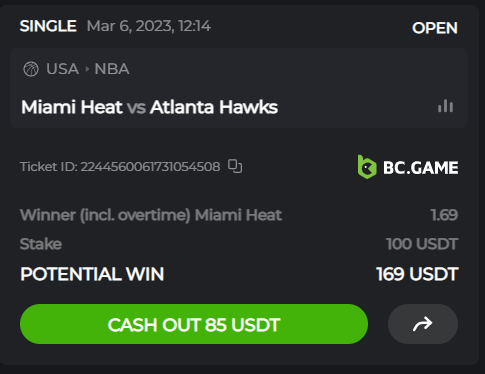This screenshot has height=374, width=485.
Task: Click the 1.69 odds value
Action: (444, 215)
